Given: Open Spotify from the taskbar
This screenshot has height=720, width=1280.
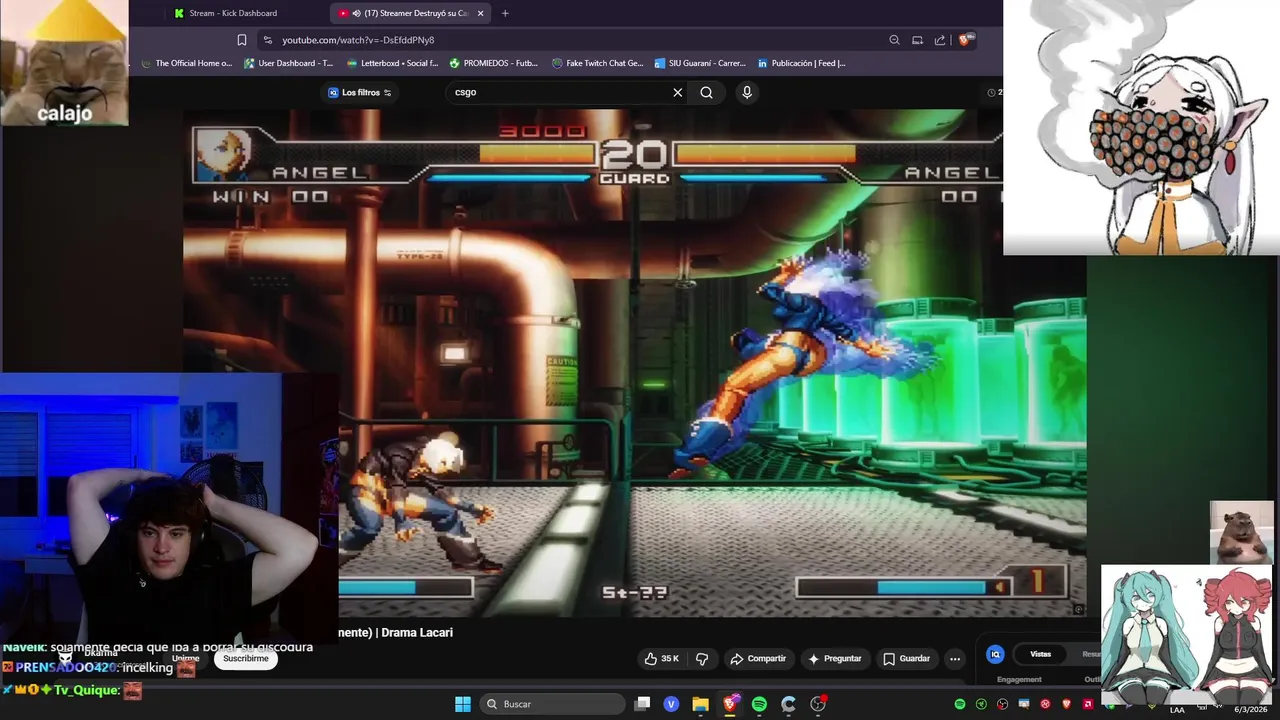Looking at the screenshot, I should [x=759, y=704].
